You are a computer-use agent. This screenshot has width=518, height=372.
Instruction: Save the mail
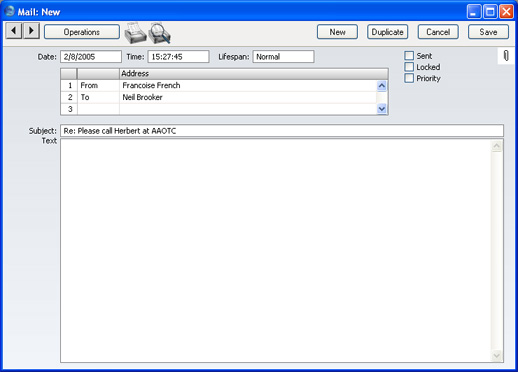click(488, 32)
